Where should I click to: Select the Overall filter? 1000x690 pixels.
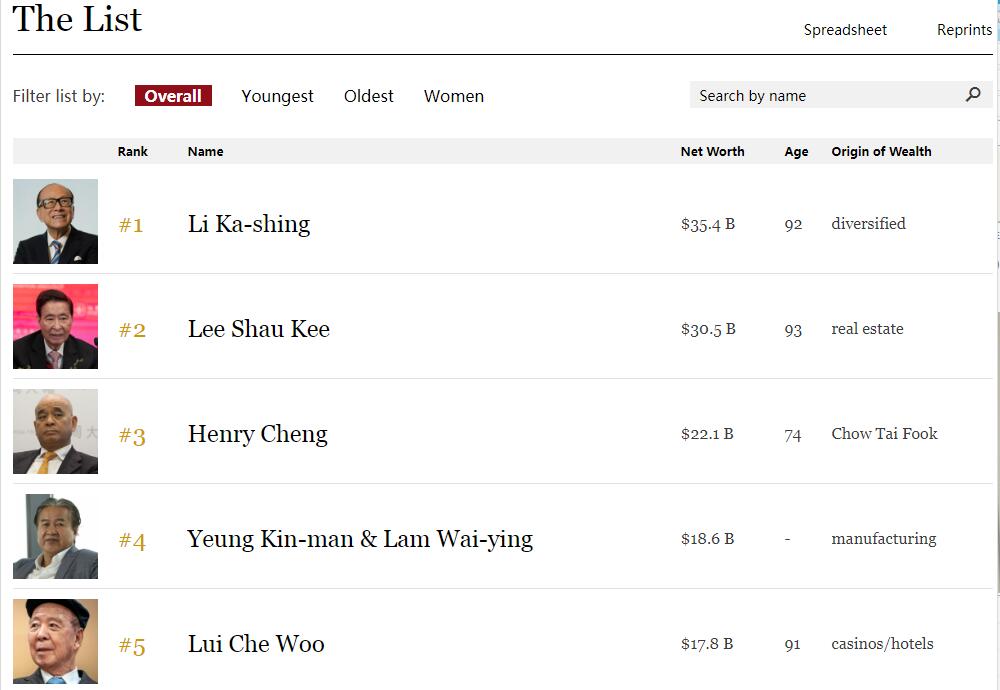[x=173, y=96]
